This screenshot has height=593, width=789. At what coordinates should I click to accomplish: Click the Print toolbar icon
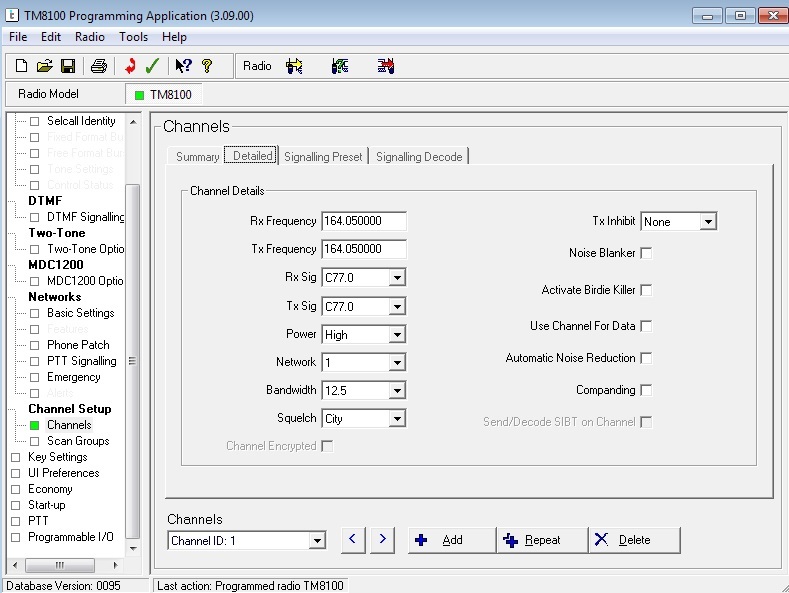98,66
